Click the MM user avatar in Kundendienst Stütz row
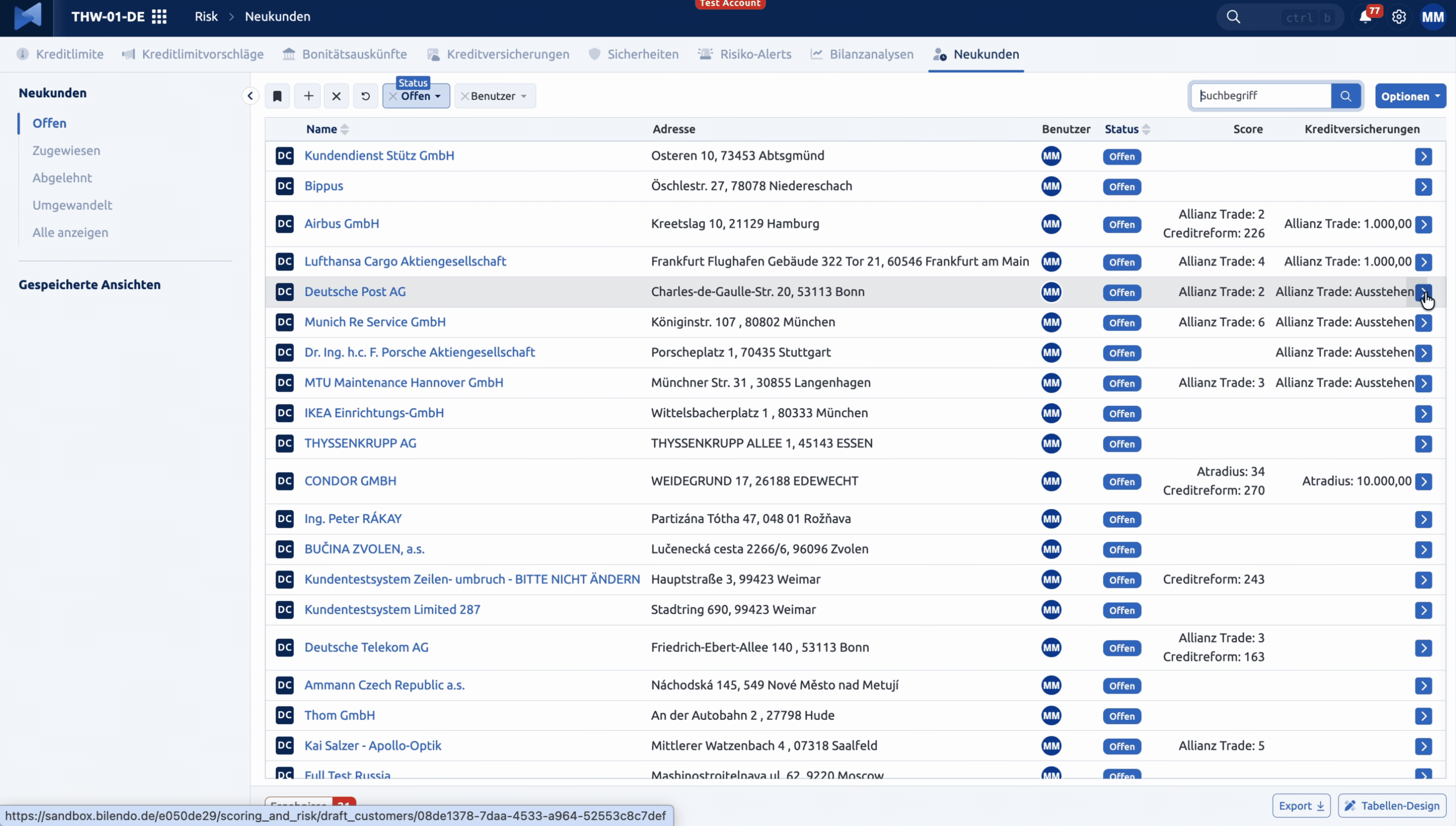Viewport: 1456px width, 826px height. pos(1051,156)
